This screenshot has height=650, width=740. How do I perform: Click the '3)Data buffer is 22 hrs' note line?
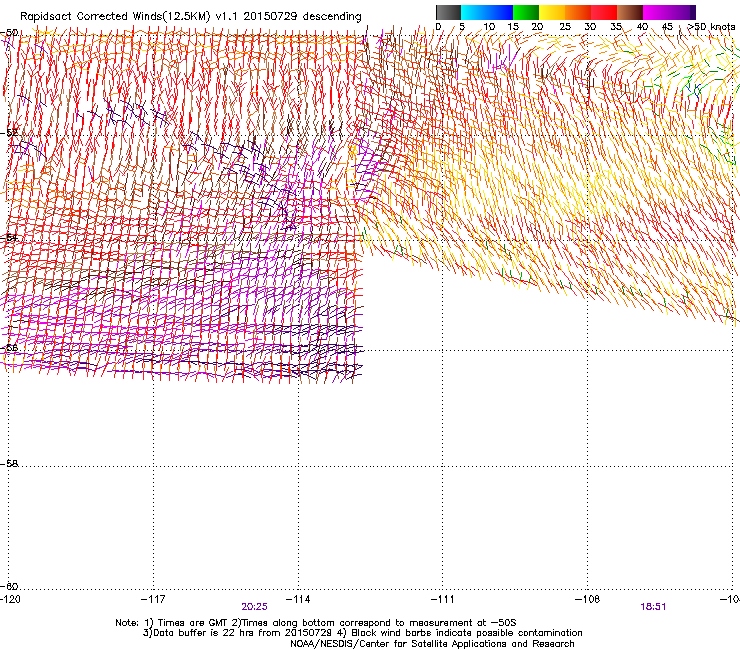362,633
